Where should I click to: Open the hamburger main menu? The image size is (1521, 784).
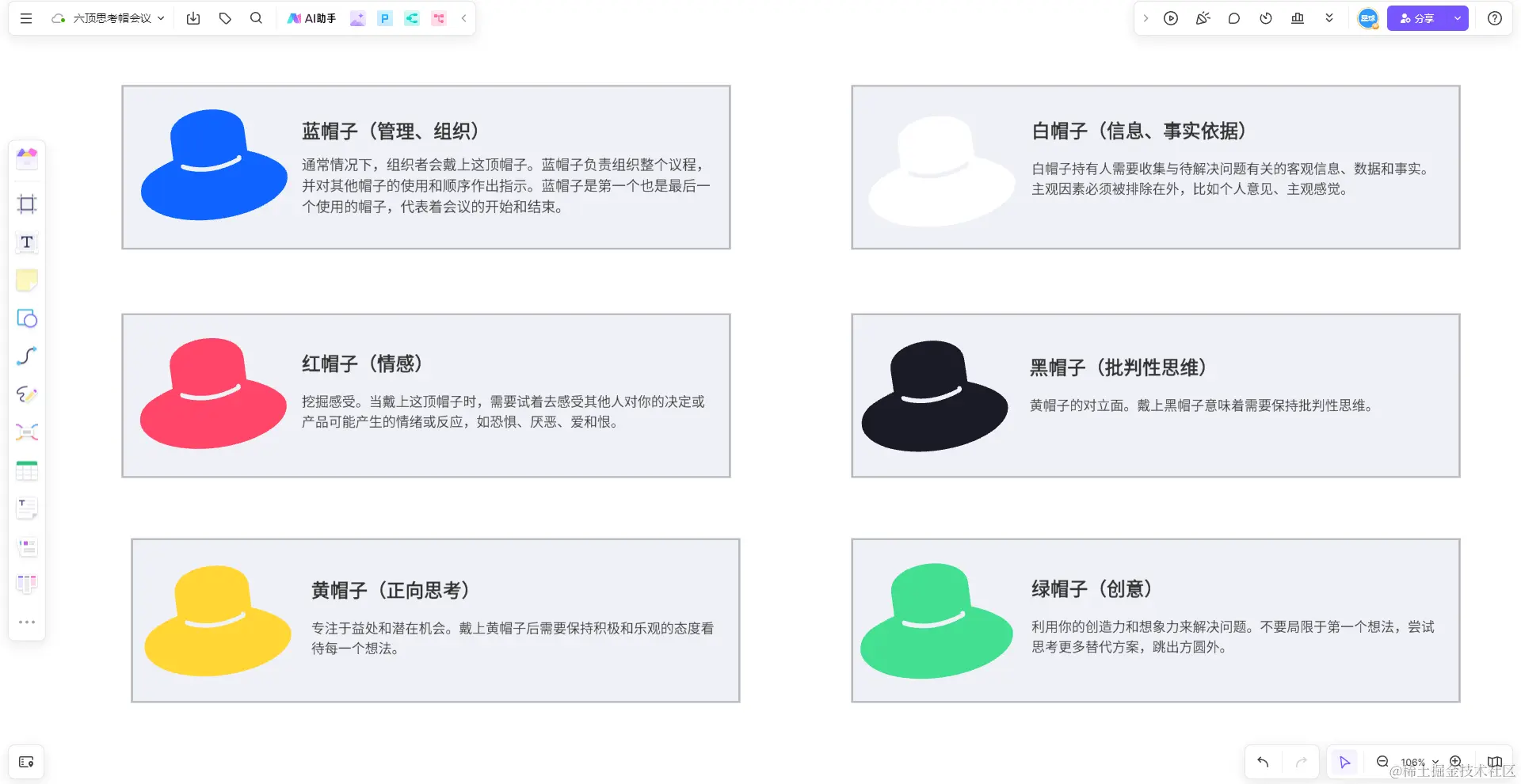26,17
